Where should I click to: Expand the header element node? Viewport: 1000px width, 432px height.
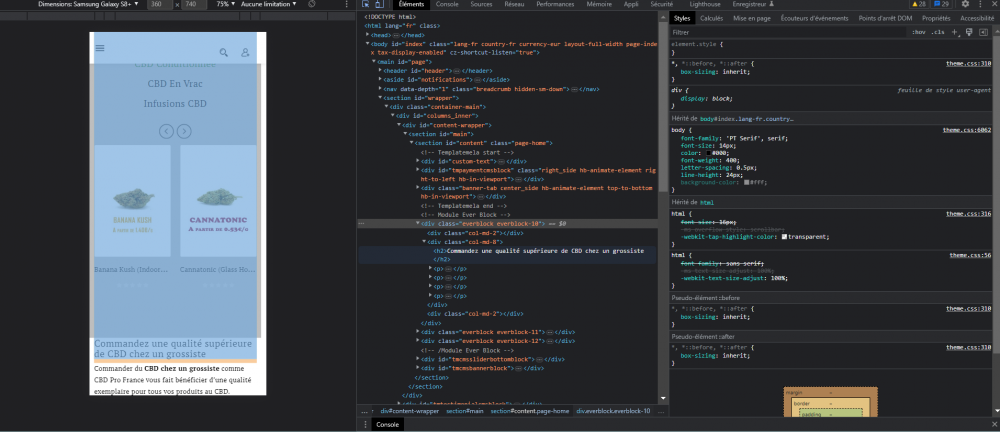[x=381, y=71]
